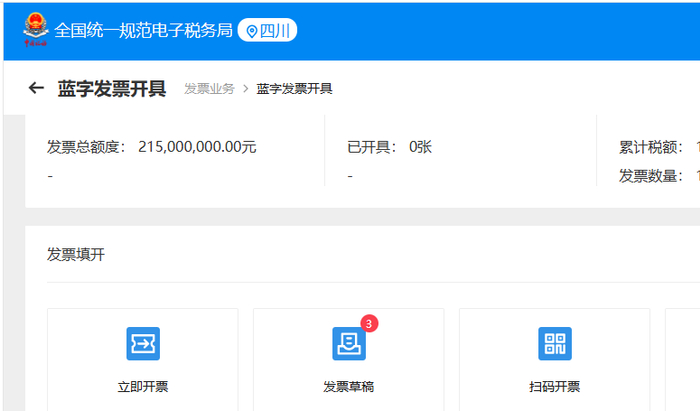Click the location pin icon beside 四川
Viewport: 700px width, 411px height.
pos(252,31)
